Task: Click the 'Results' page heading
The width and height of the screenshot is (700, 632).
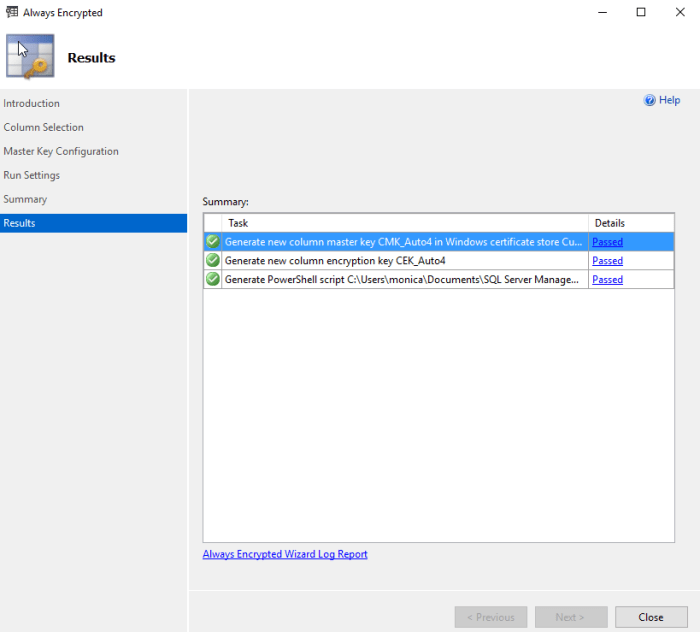Action: (x=91, y=58)
